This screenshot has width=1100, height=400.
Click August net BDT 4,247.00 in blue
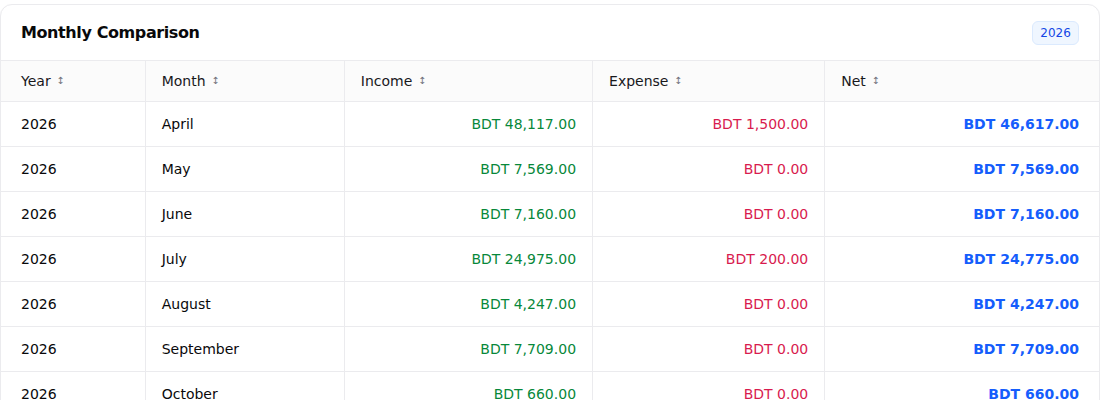point(1026,304)
